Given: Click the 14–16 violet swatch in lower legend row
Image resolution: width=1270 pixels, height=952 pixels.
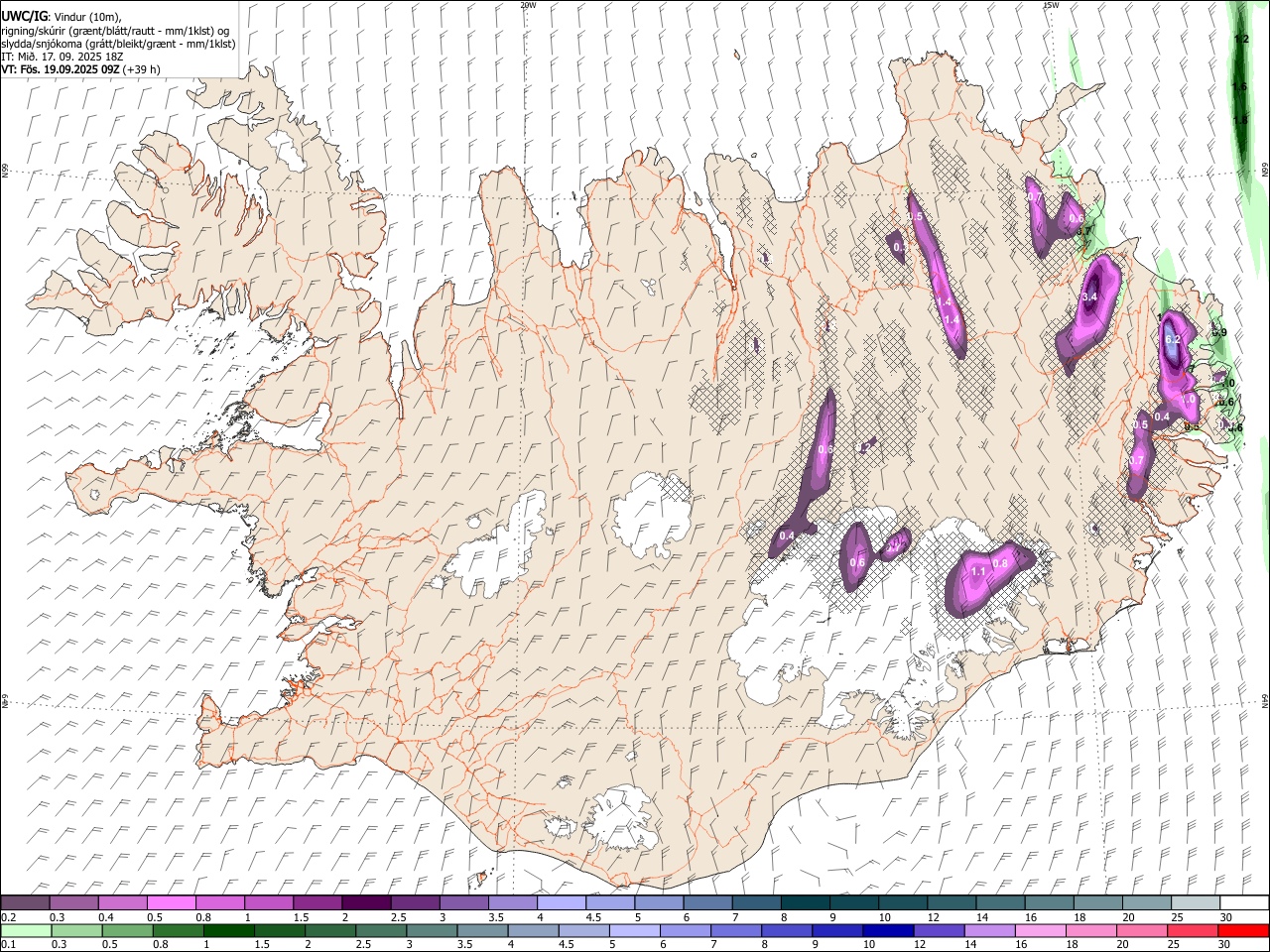Looking at the screenshot, I should pyautogui.click(x=990, y=931).
